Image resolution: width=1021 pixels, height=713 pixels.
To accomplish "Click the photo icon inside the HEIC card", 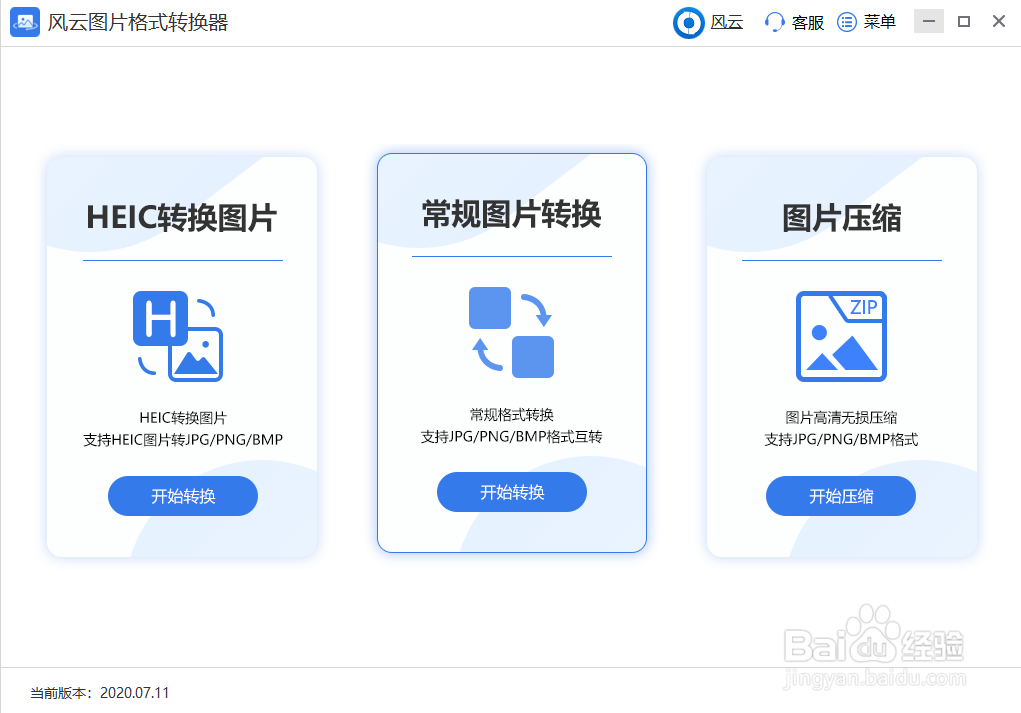I will (x=198, y=356).
